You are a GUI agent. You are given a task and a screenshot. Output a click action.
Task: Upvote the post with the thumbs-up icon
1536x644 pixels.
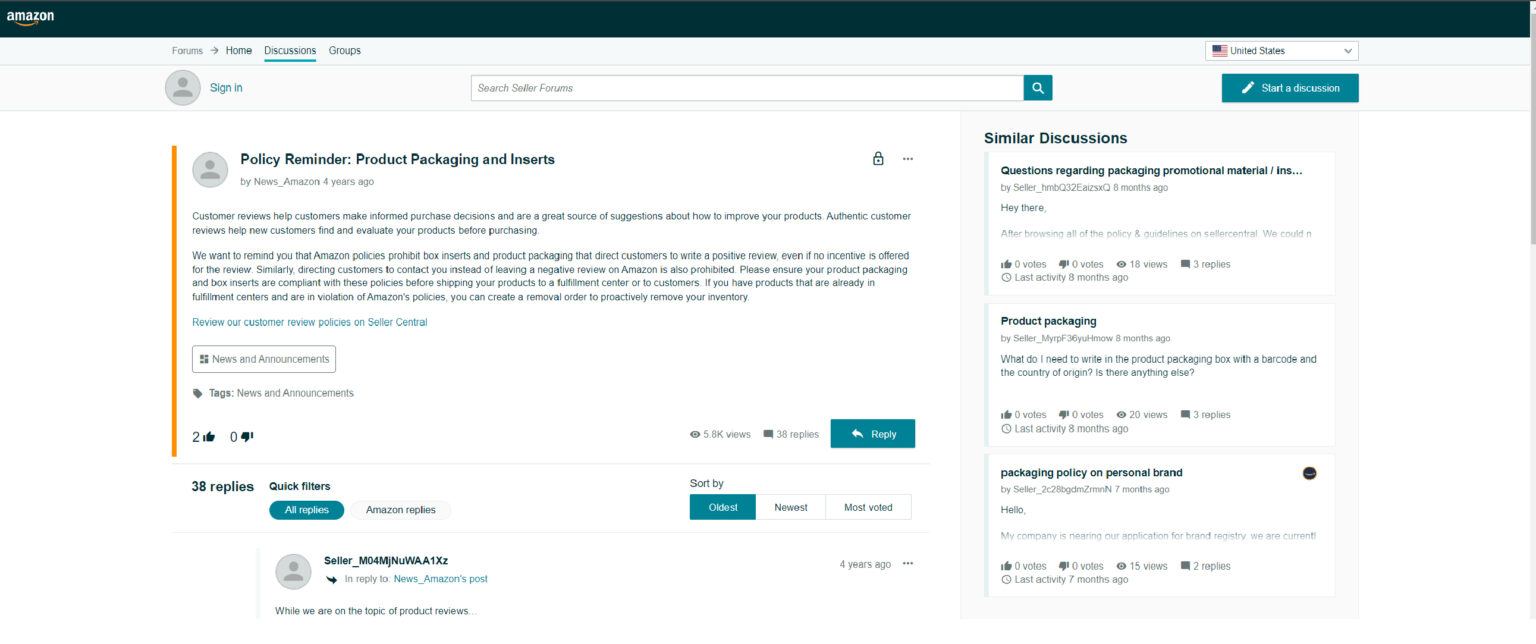tap(207, 436)
